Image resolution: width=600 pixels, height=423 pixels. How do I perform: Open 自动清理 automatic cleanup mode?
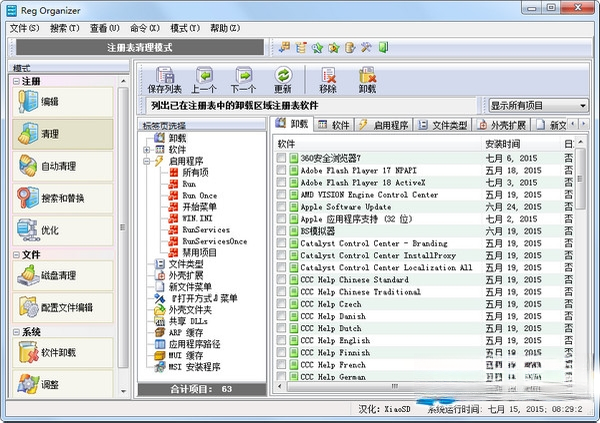pos(63,166)
